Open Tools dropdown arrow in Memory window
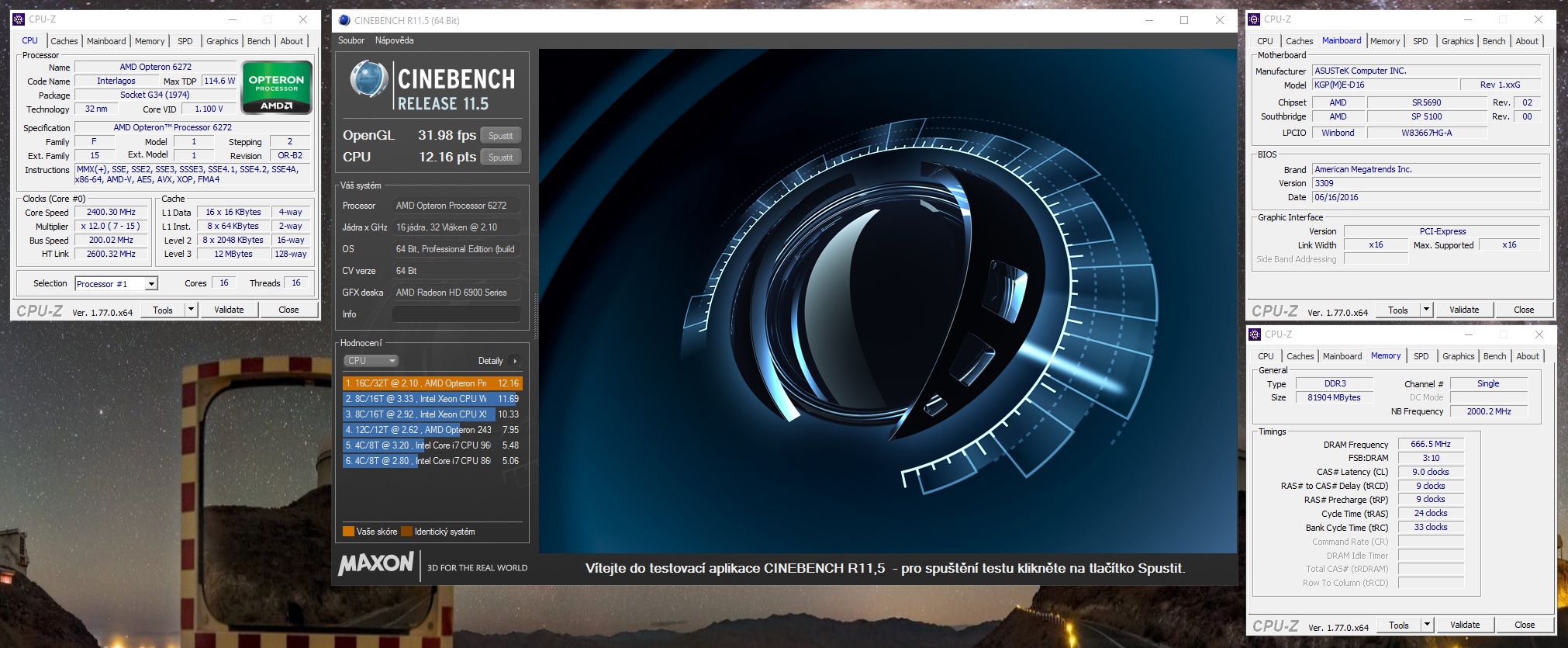Viewport: 1568px width, 648px height. click(1427, 625)
